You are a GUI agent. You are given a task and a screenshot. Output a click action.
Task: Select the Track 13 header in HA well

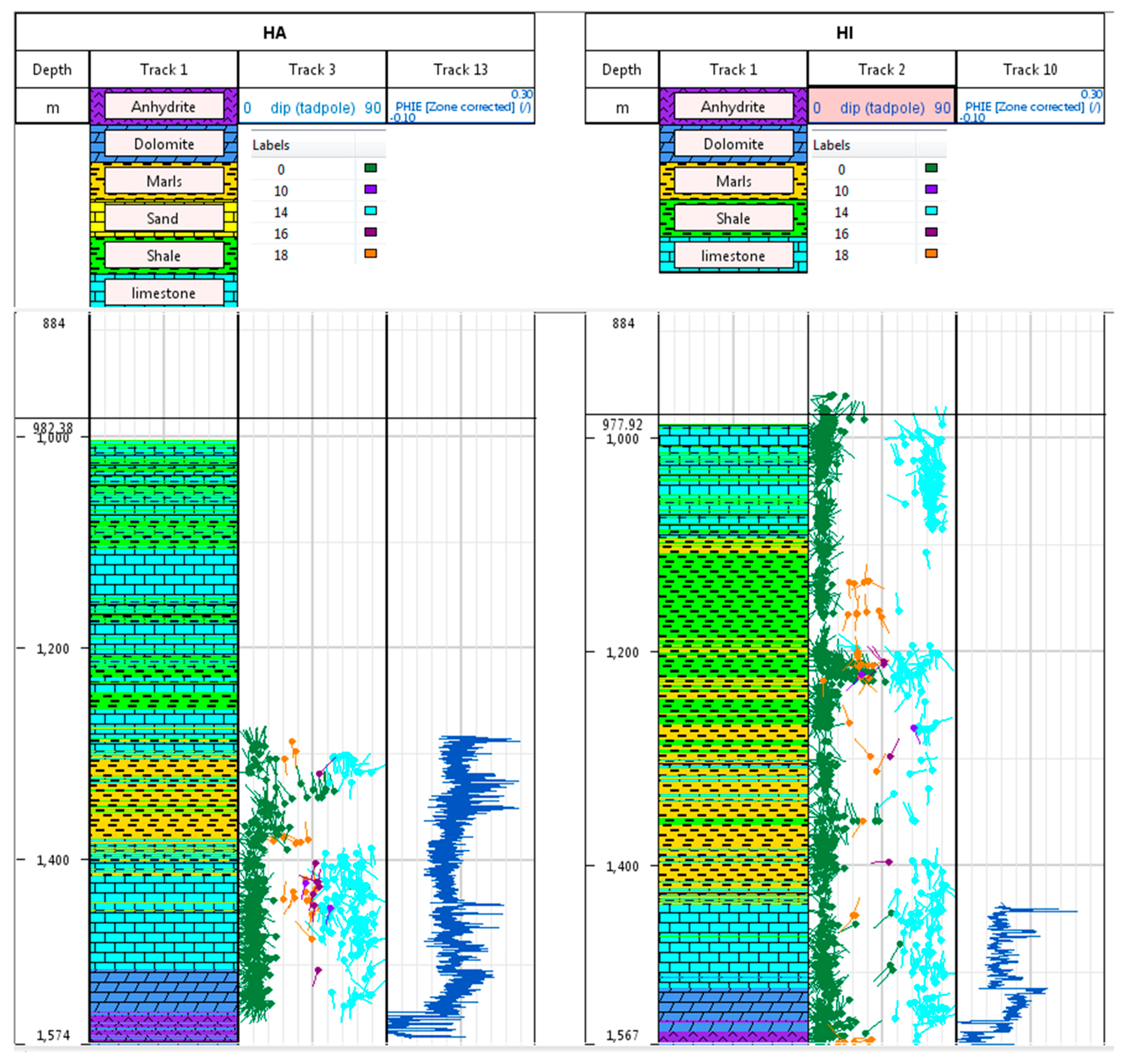(460, 69)
